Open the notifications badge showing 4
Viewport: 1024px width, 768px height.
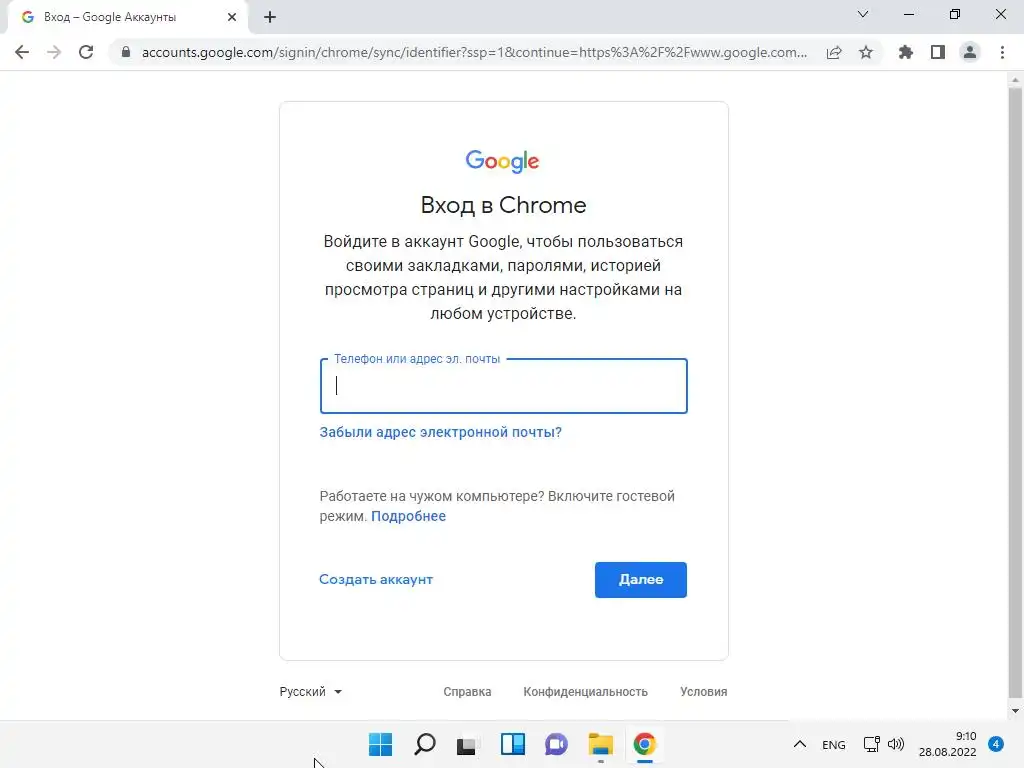[x=995, y=744]
